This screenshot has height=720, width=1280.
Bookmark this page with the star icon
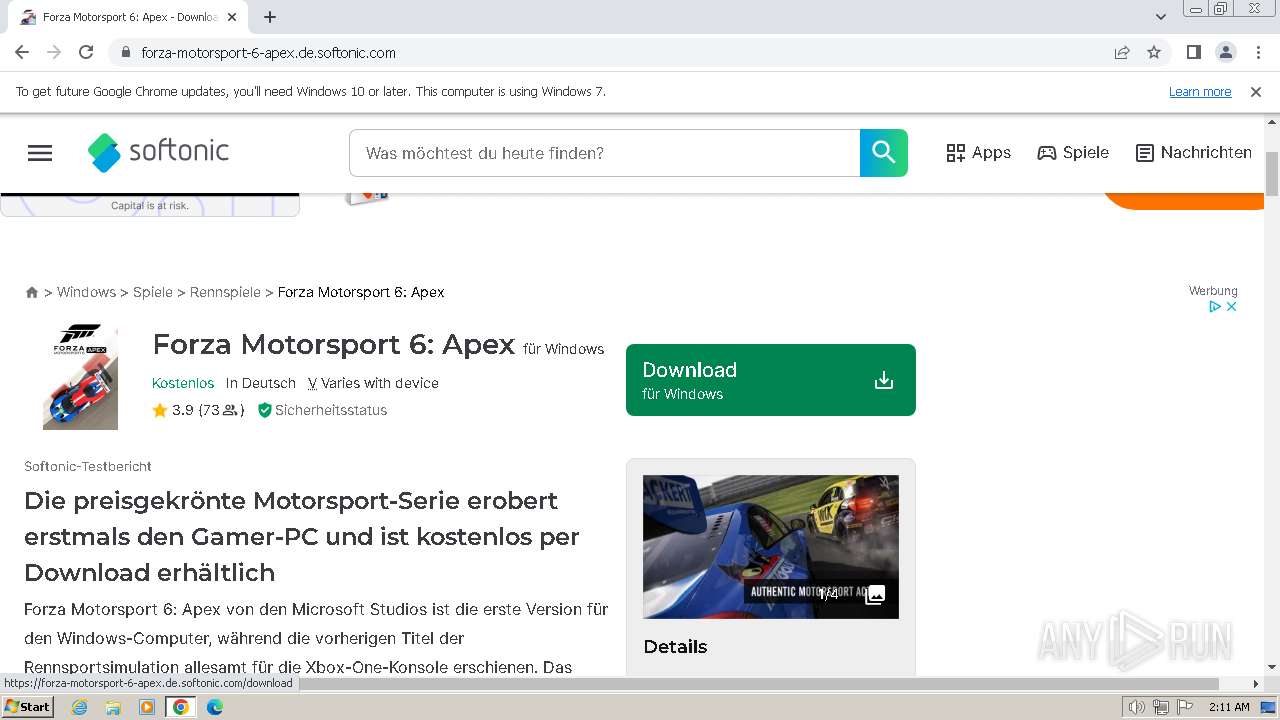pyautogui.click(x=1154, y=53)
